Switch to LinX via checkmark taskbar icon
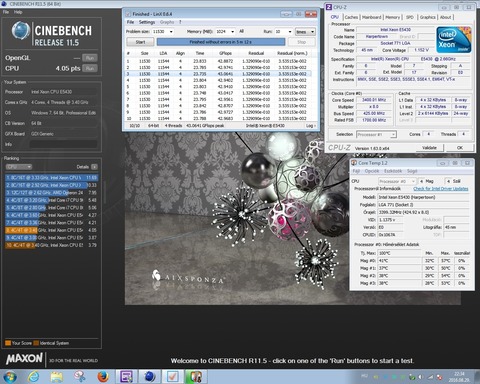This screenshot has width=480, height=384. tap(172, 377)
